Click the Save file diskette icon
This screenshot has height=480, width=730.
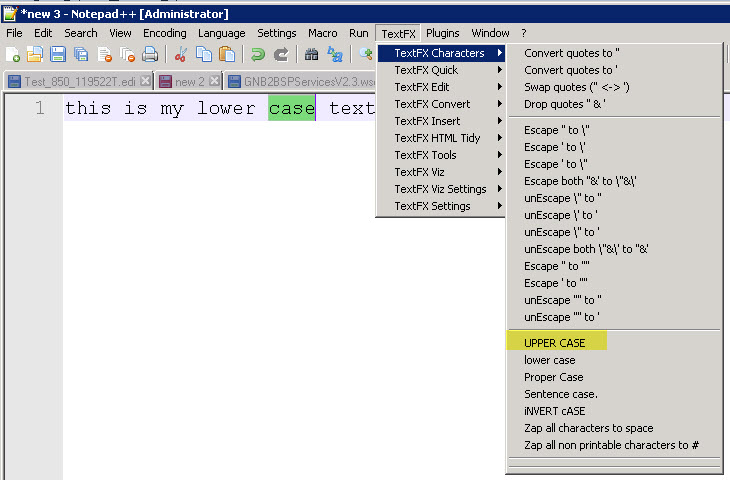[x=58, y=54]
